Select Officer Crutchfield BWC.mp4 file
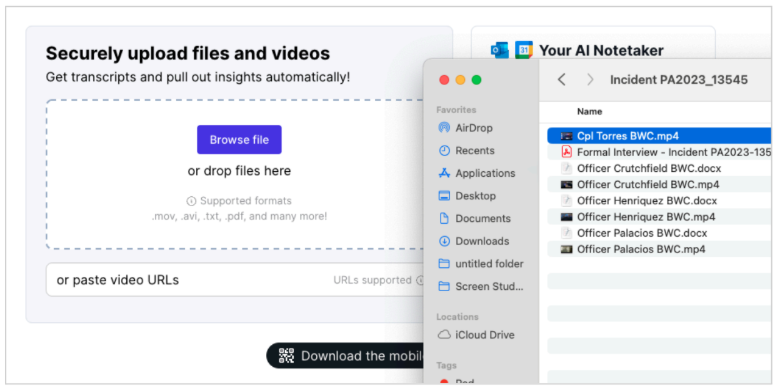 659,185
